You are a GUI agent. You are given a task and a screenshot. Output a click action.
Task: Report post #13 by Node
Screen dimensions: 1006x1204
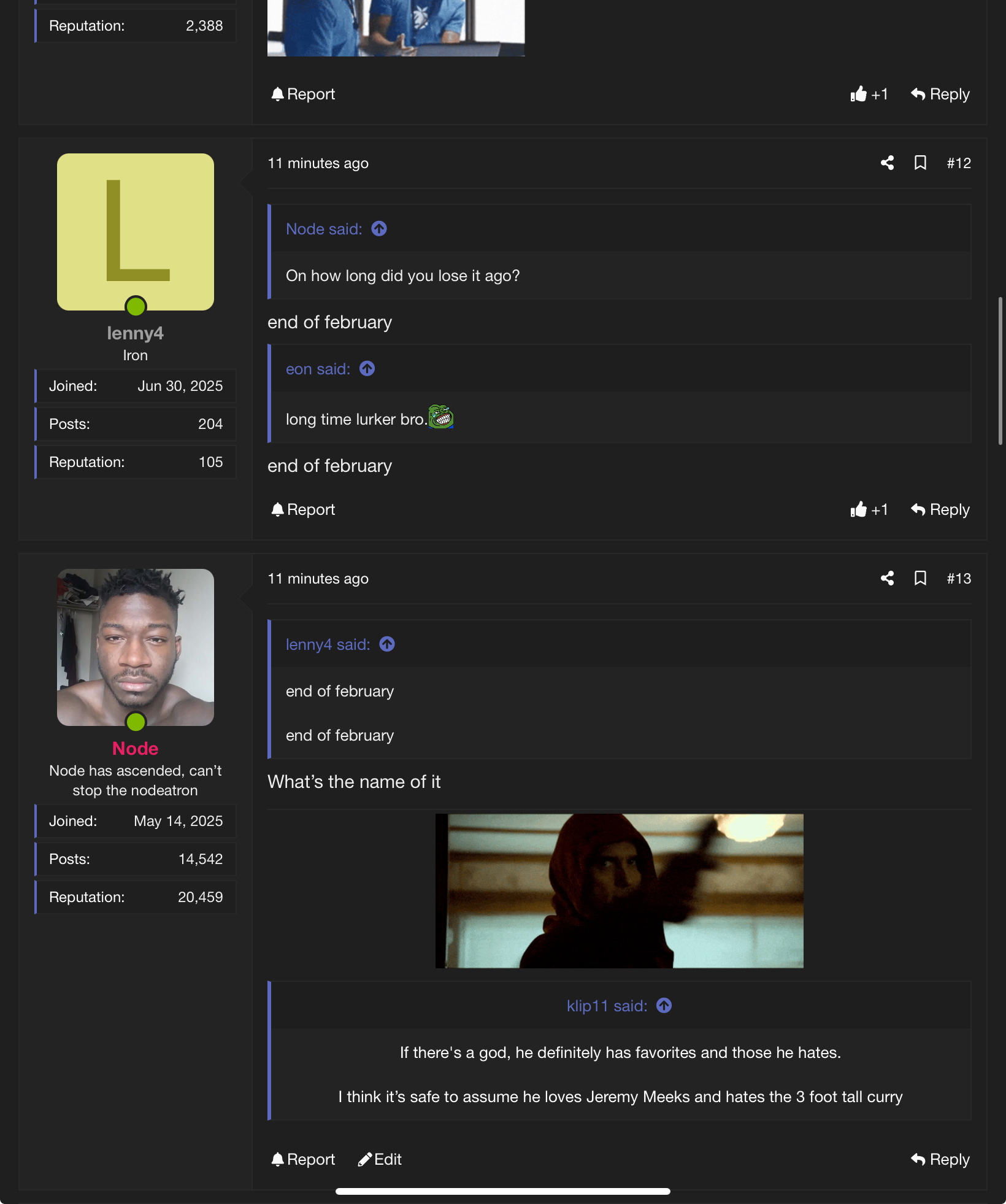tap(303, 1159)
